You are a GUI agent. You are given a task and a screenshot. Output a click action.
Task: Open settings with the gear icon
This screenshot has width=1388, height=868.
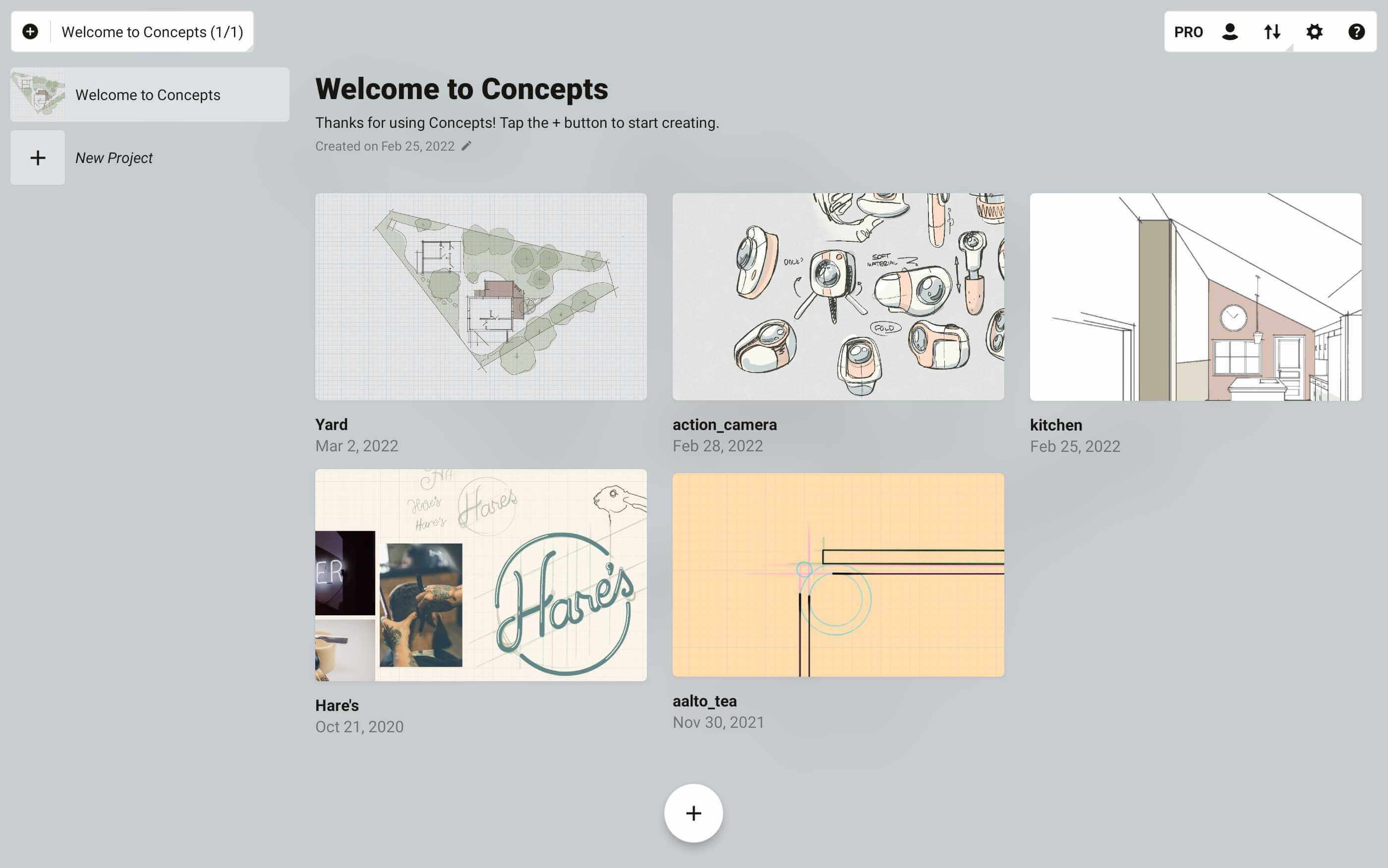(x=1314, y=32)
